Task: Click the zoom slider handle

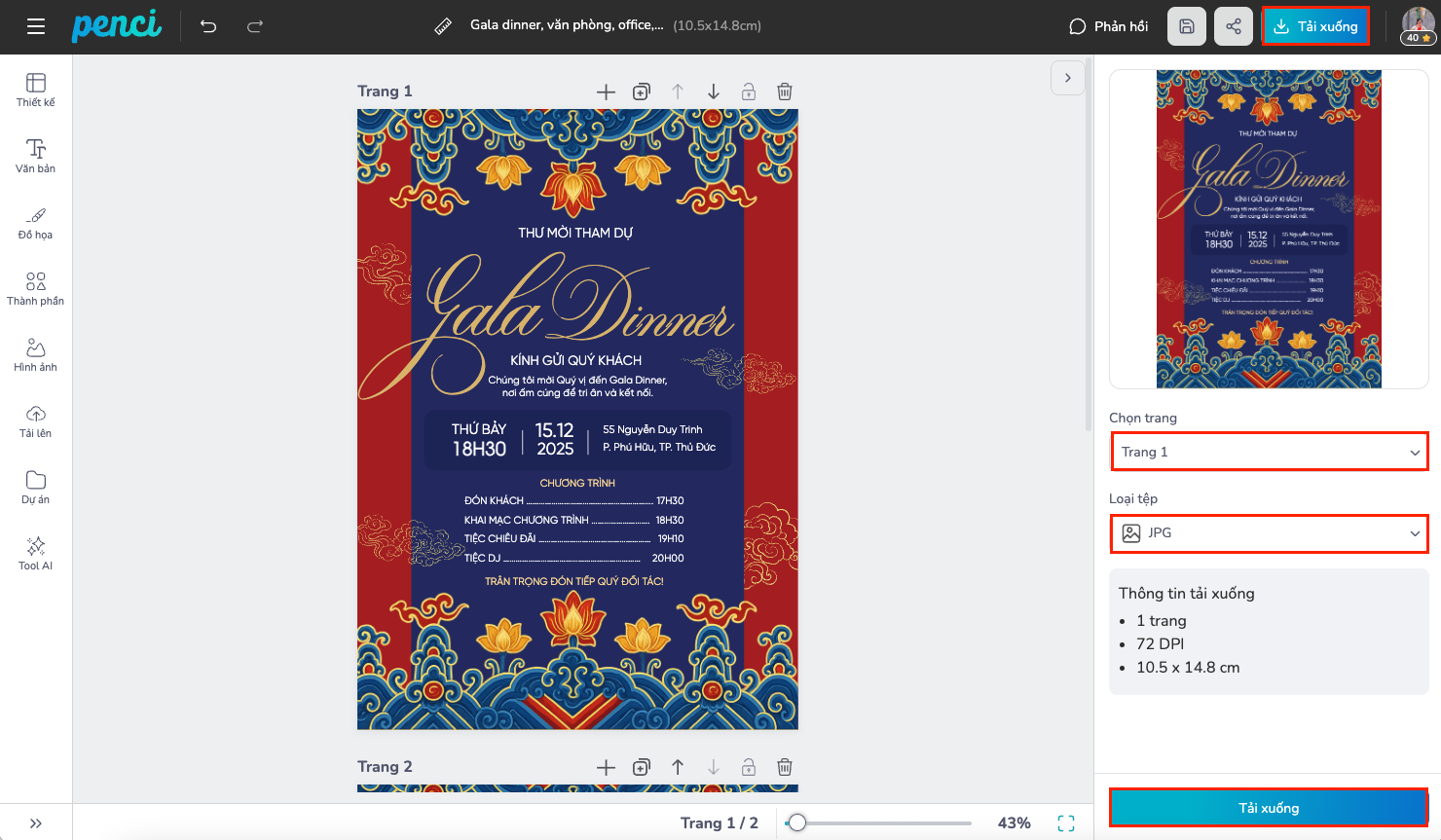Action: [x=797, y=823]
